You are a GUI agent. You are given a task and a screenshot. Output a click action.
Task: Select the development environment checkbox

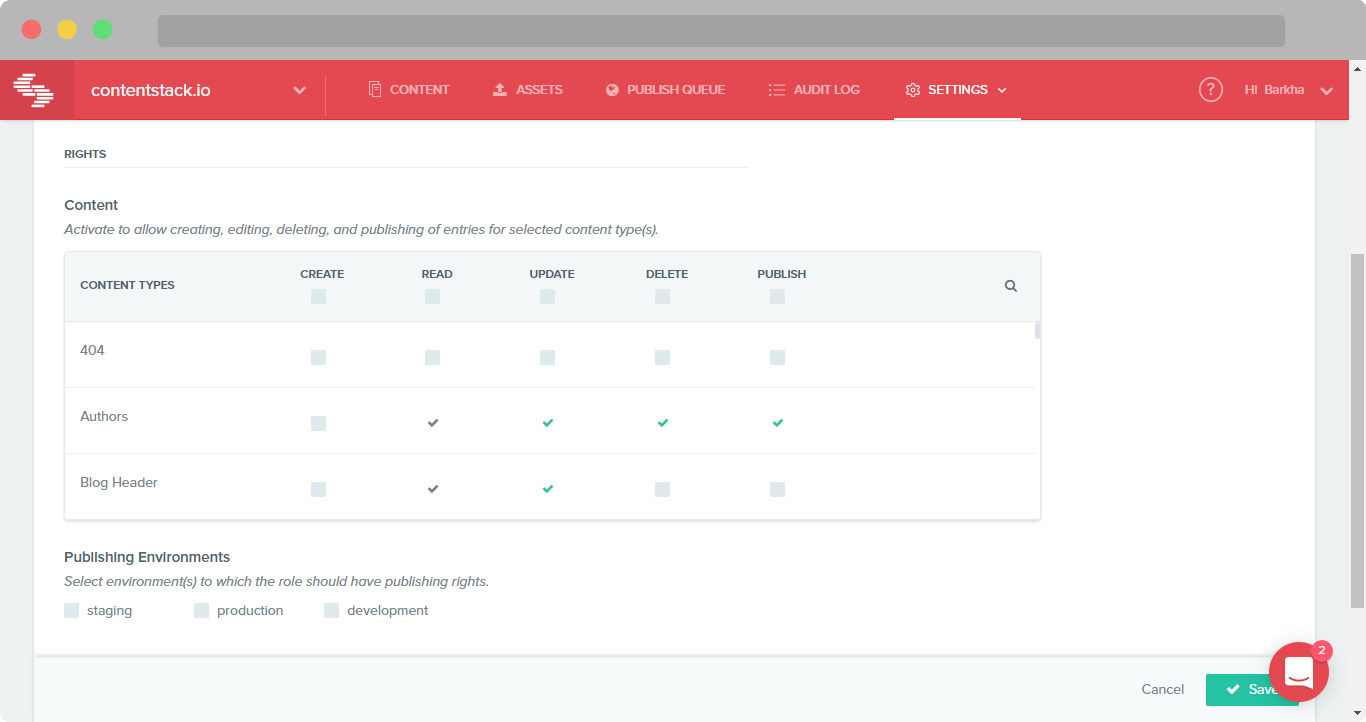[x=331, y=610]
